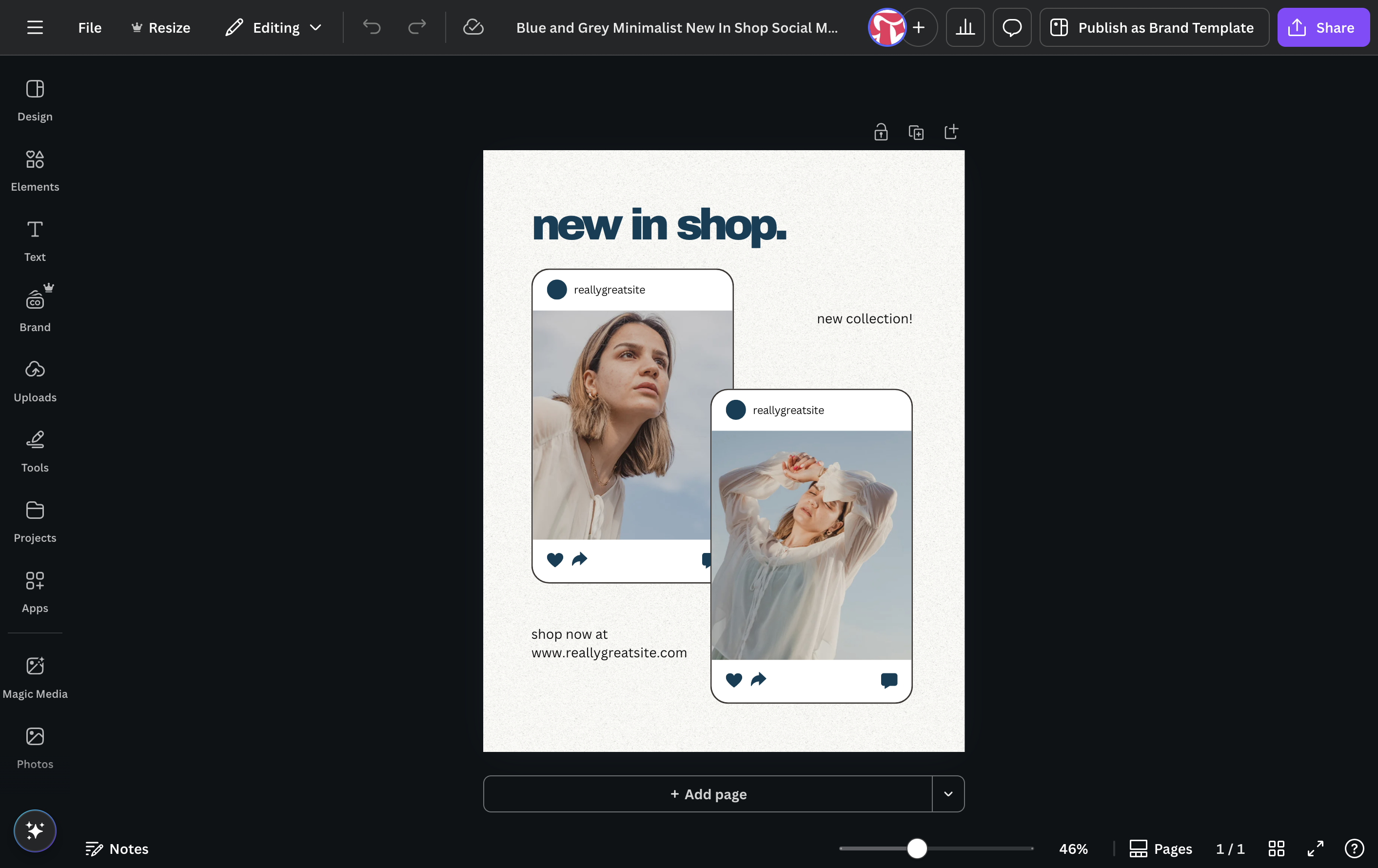Viewport: 1378px width, 868px height.
Task: Add collaborators with the plus button
Action: 919,27
